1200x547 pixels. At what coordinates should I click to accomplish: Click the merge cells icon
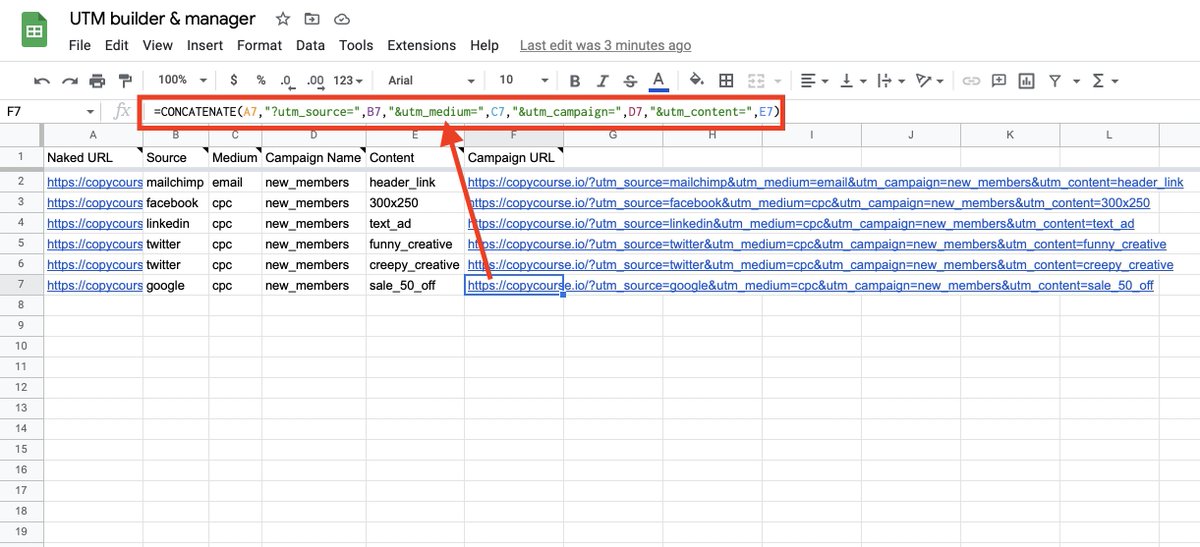(x=756, y=80)
